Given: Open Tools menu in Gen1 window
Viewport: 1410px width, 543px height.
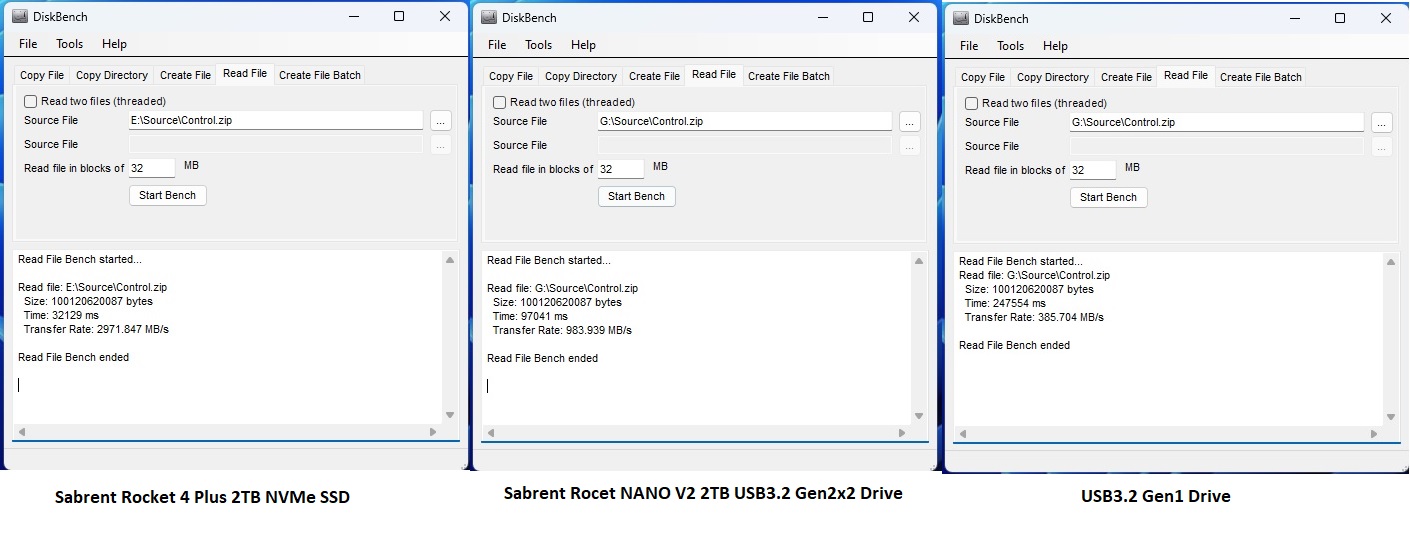Looking at the screenshot, I should (x=1011, y=46).
